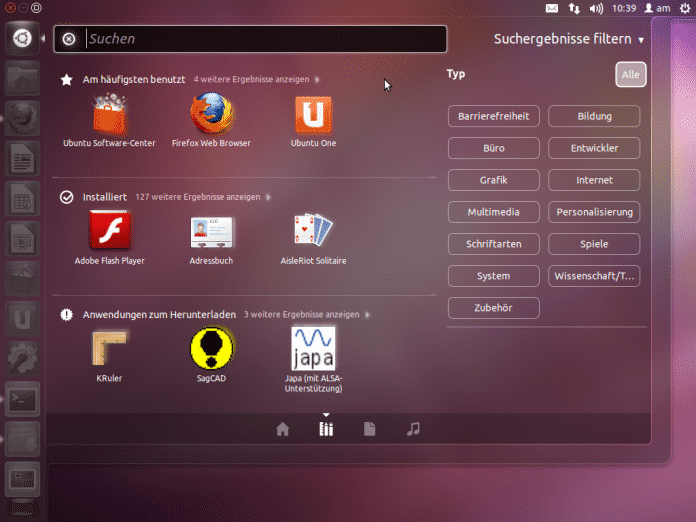The width and height of the screenshot is (696, 522).
Task: Open the sound volume indicator
Action: (596, 8)
